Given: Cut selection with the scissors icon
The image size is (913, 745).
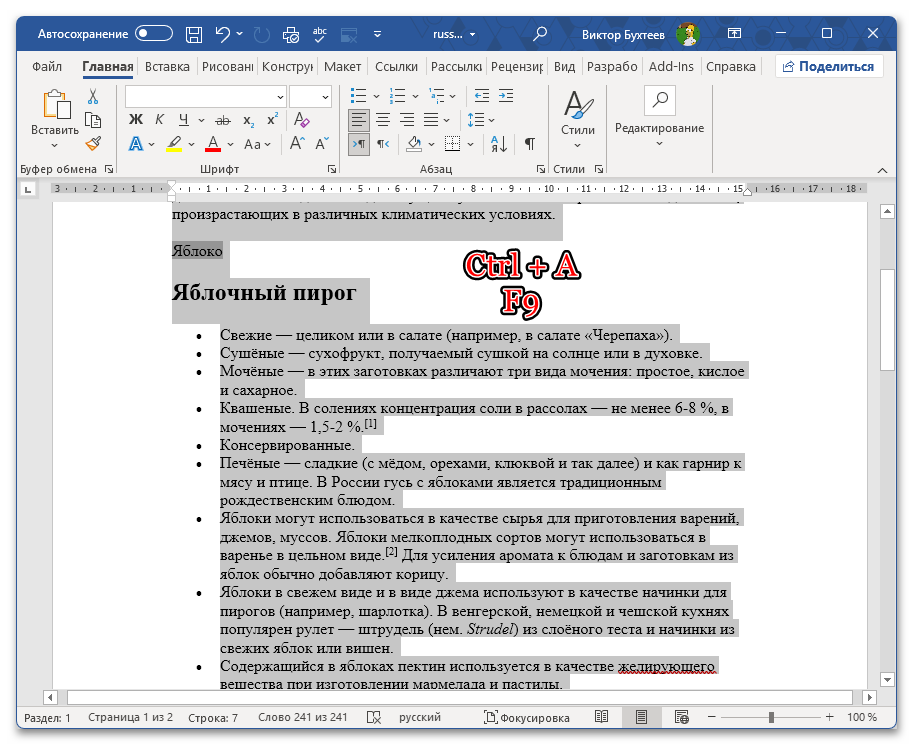Looking at the screenshot, I should click(93, 96).
